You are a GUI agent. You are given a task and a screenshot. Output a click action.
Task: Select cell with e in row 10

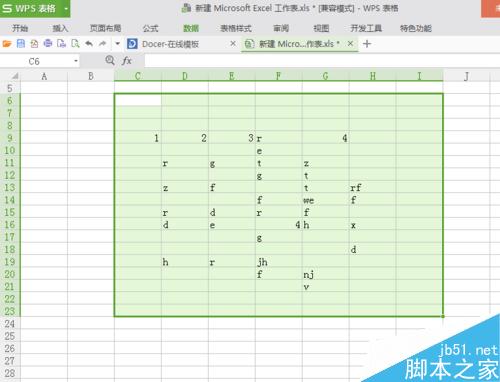click(x=279, y=151)
